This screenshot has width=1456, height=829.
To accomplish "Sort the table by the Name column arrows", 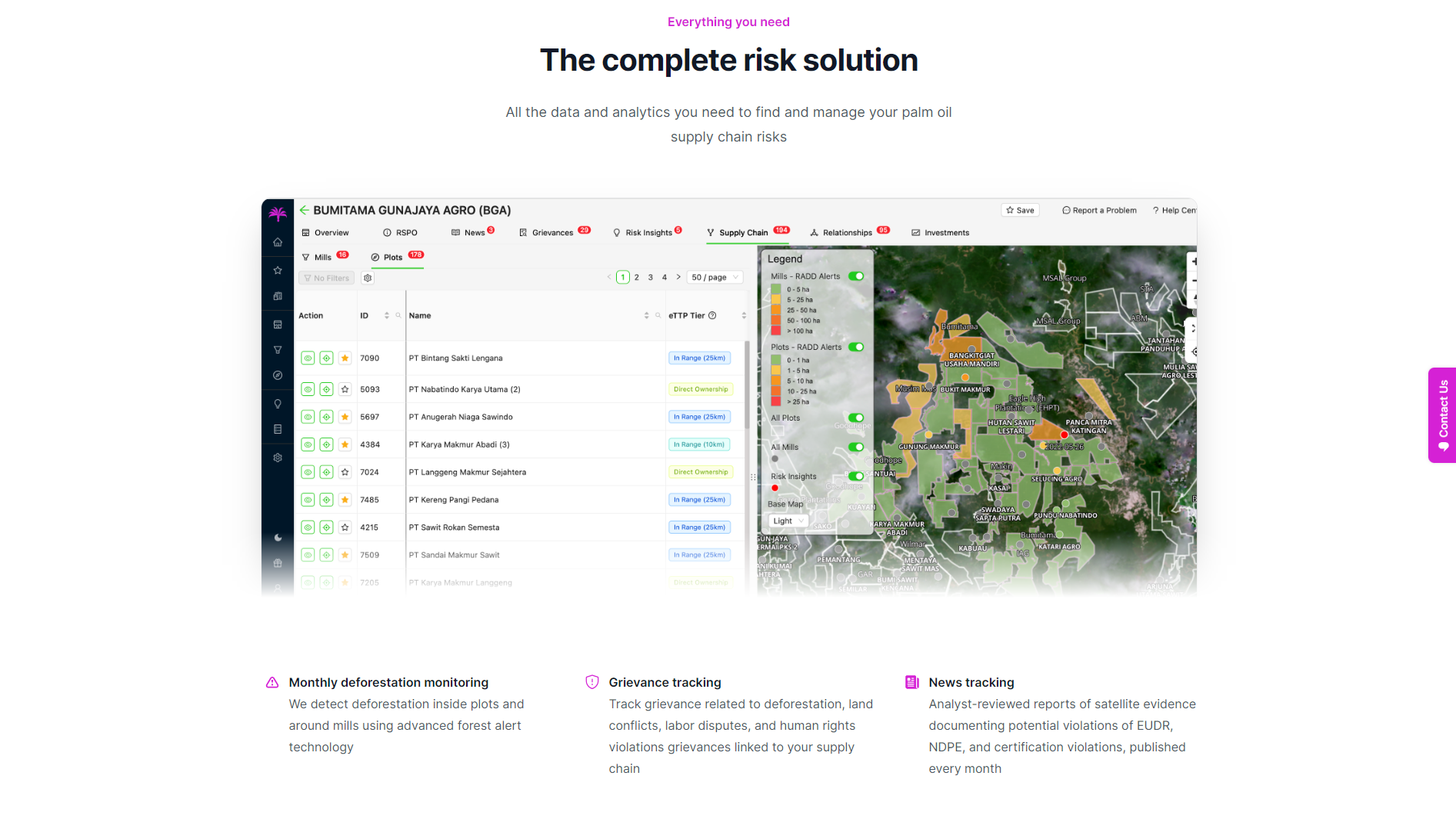I will 646,315.
